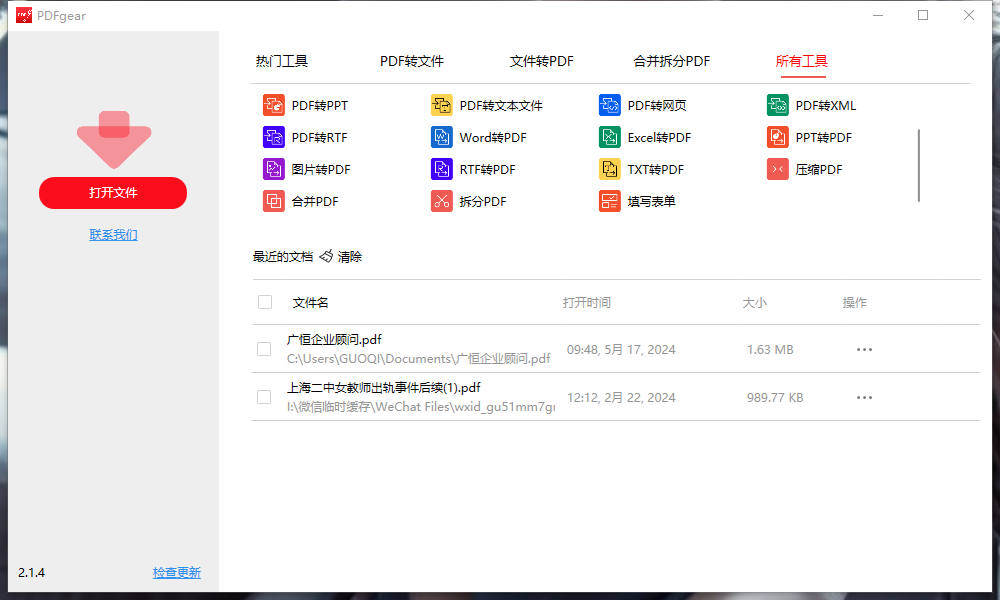
Task: Click the 最近的文档 heading
Action: click(x=283, y=256)
